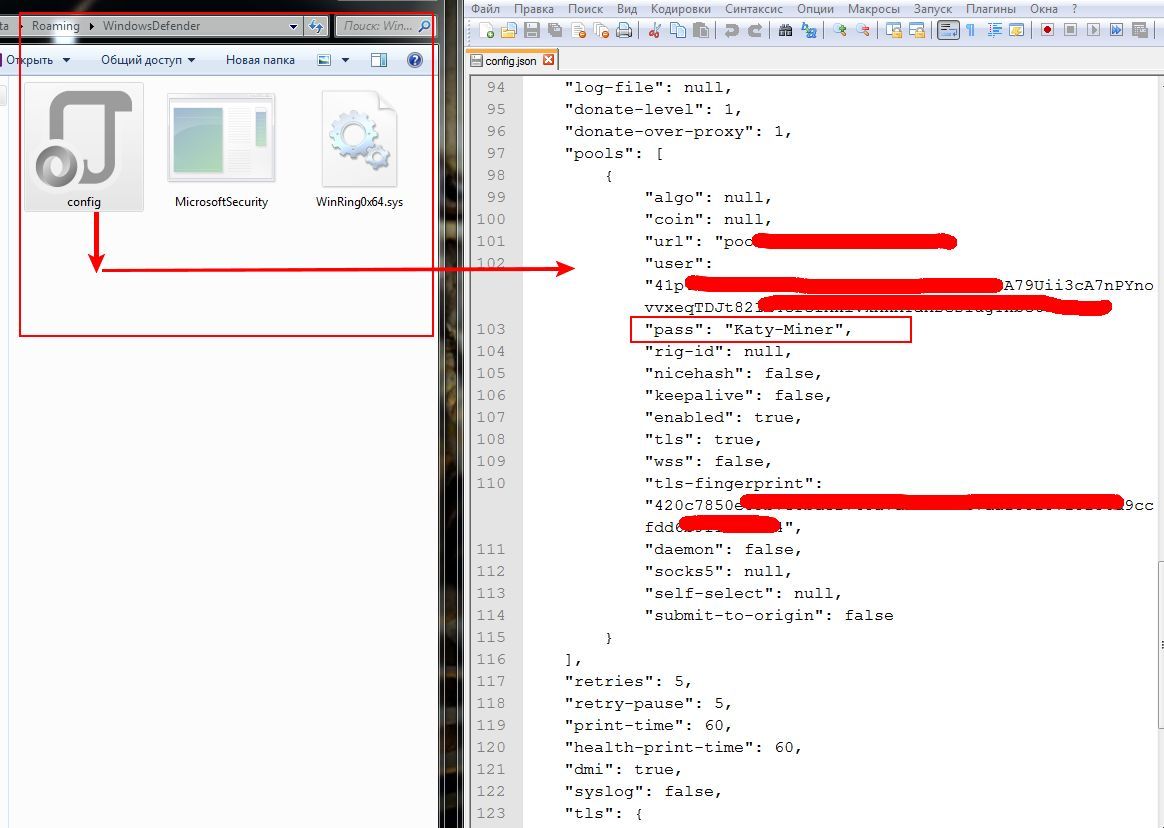
Task: Change view with the view icon button
Action: click(x=324, y=60)
